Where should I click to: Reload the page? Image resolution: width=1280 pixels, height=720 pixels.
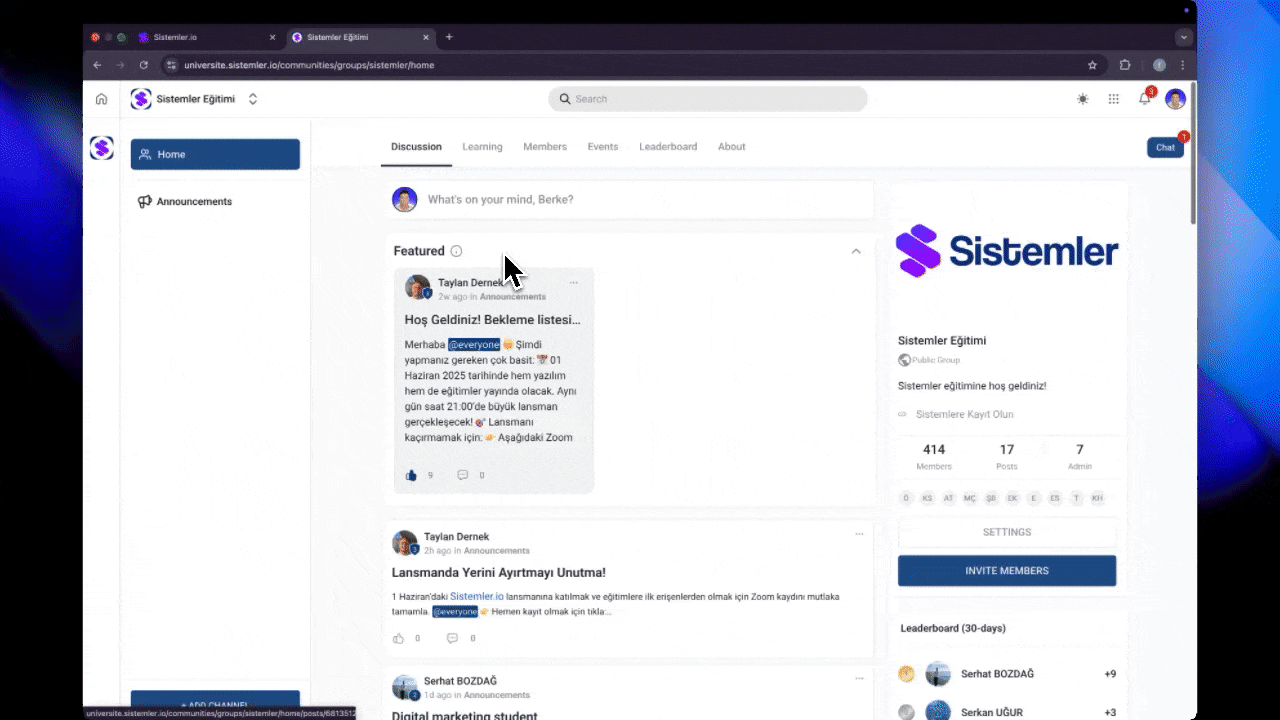[144, 65]
